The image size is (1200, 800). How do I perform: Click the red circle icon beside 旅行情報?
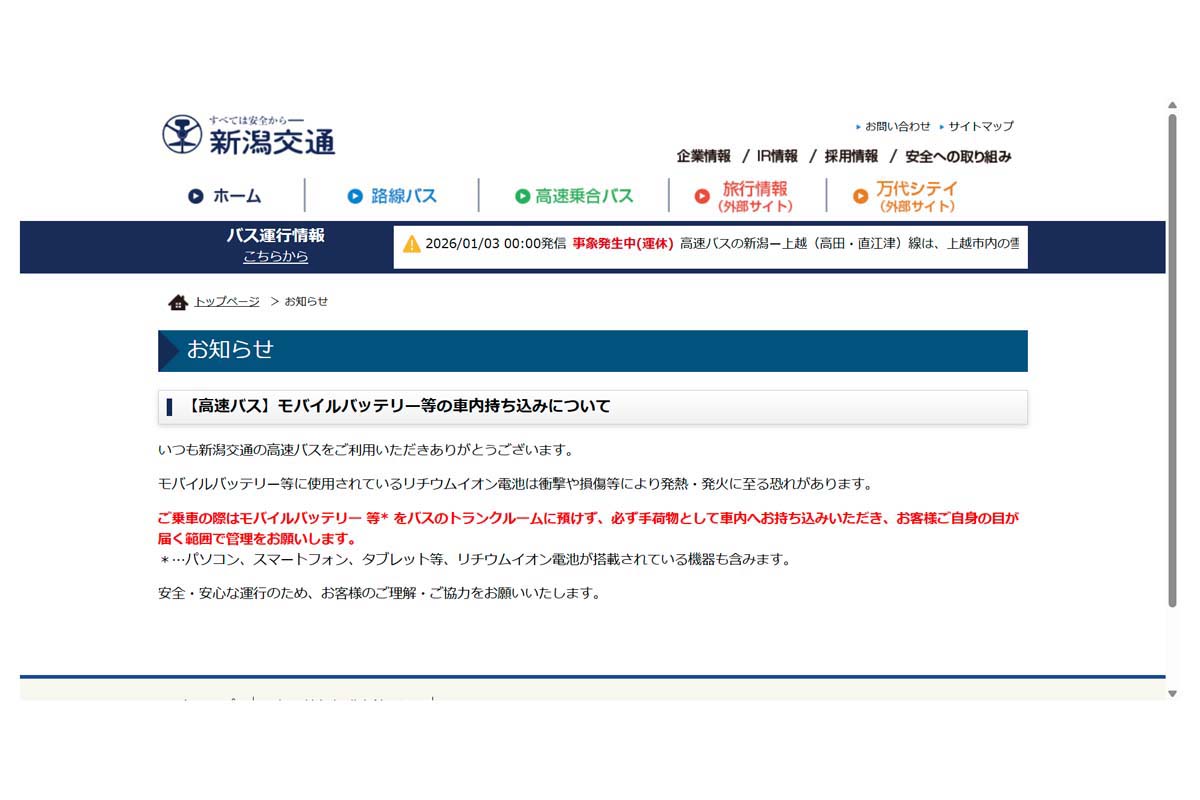[703, 197]
